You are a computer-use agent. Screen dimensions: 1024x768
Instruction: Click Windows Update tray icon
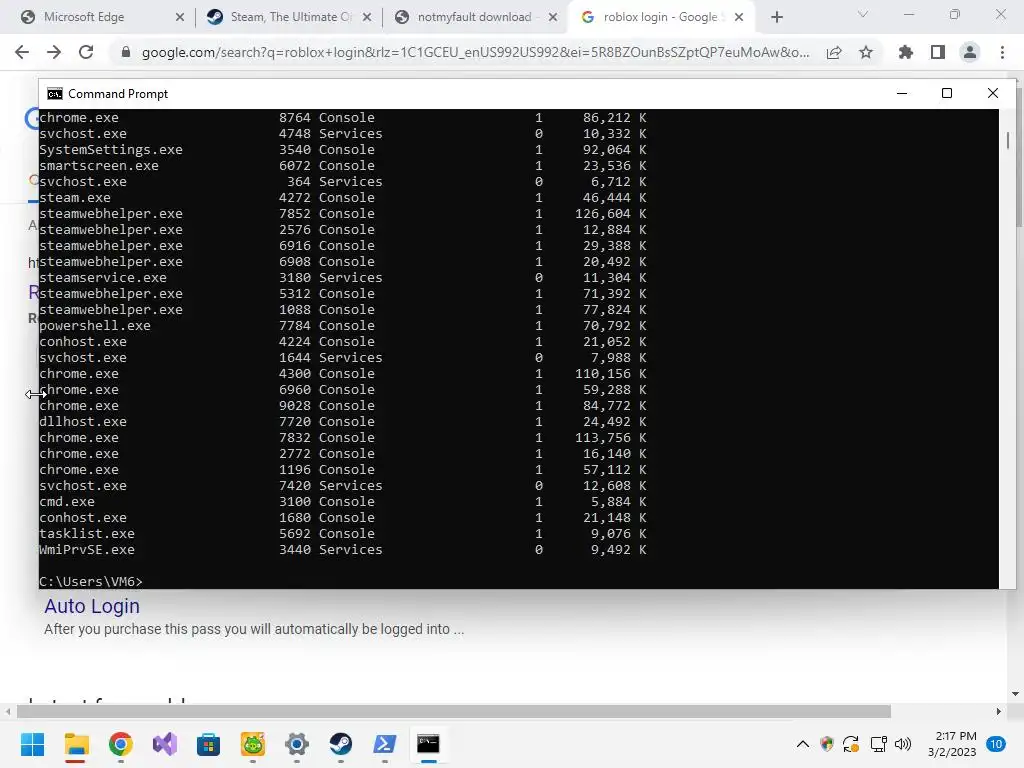851,744
